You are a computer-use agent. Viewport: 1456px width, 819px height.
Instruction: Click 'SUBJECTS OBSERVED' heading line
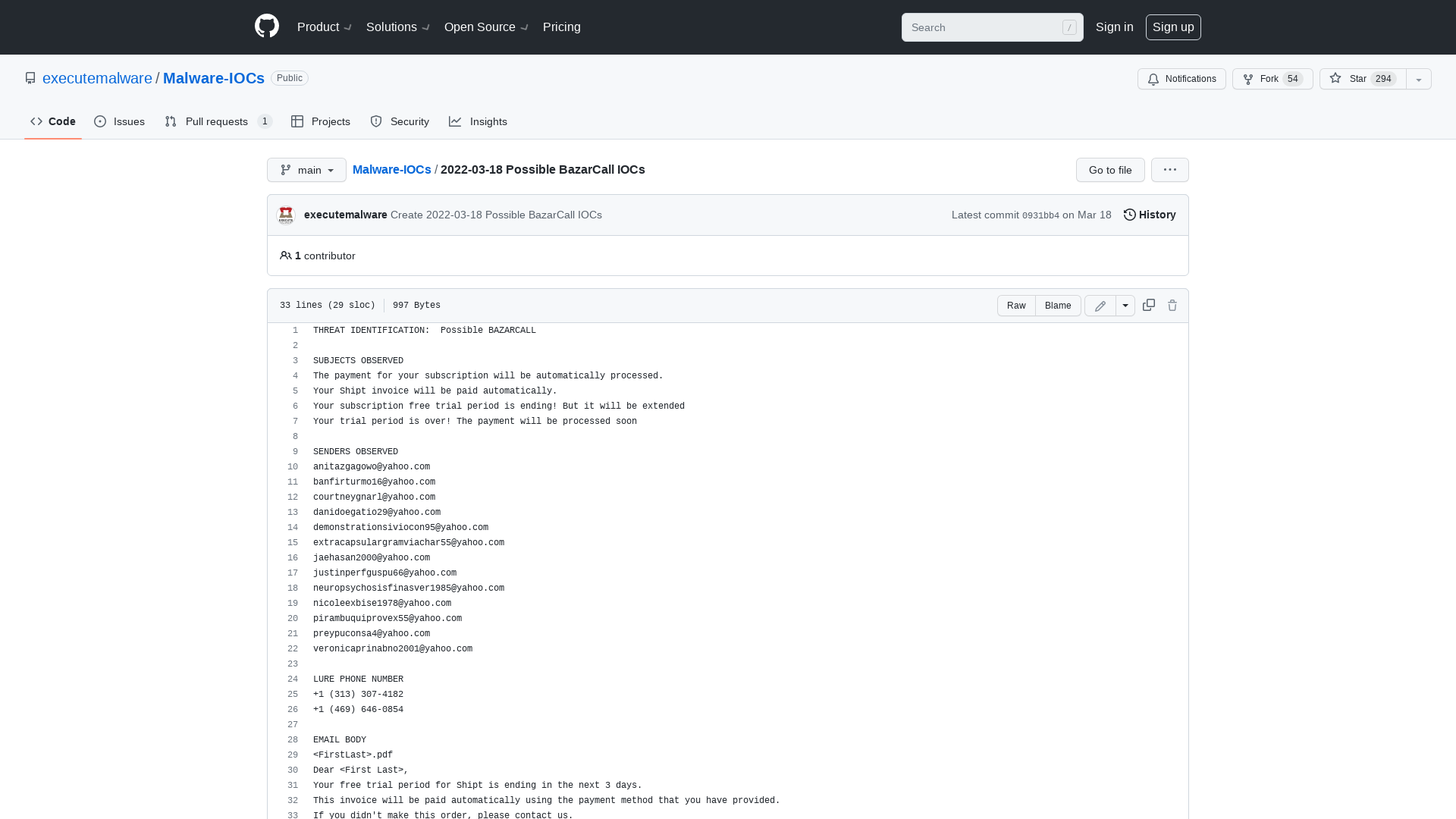[358, 361]
